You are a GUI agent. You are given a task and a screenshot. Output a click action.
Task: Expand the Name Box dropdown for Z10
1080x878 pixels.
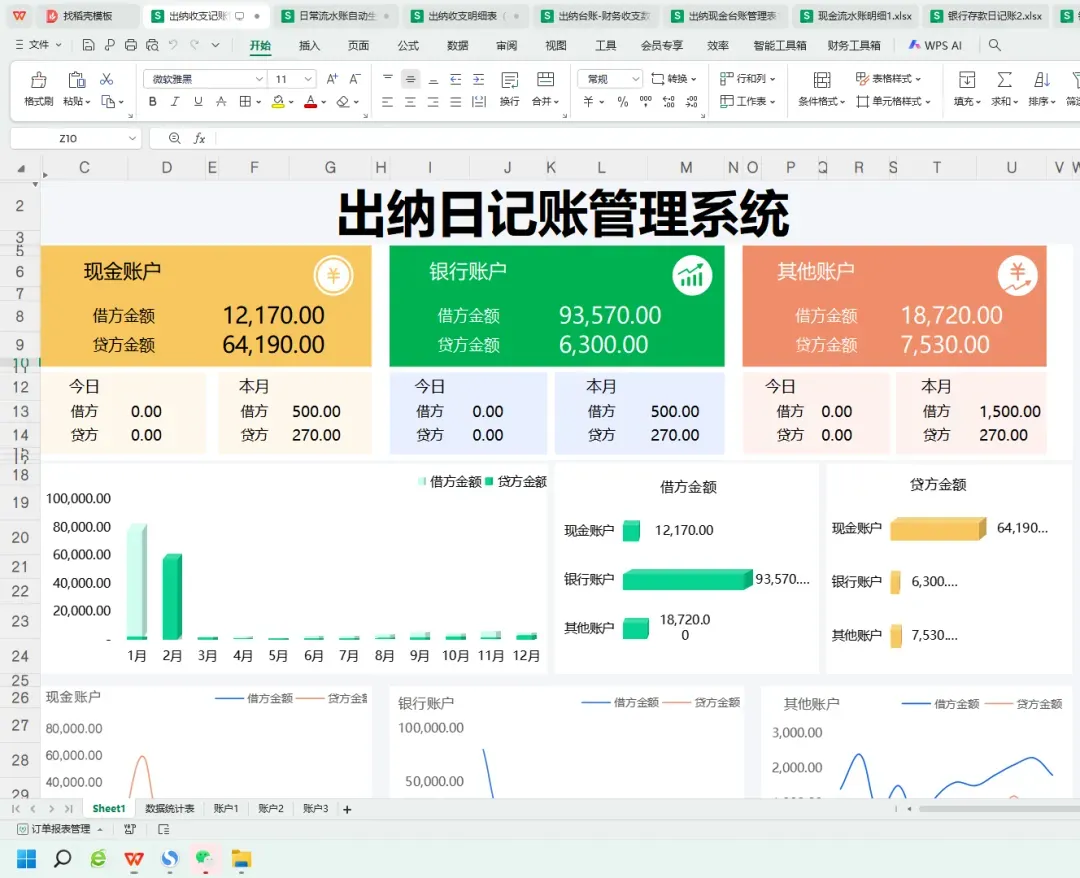(132, 138)
